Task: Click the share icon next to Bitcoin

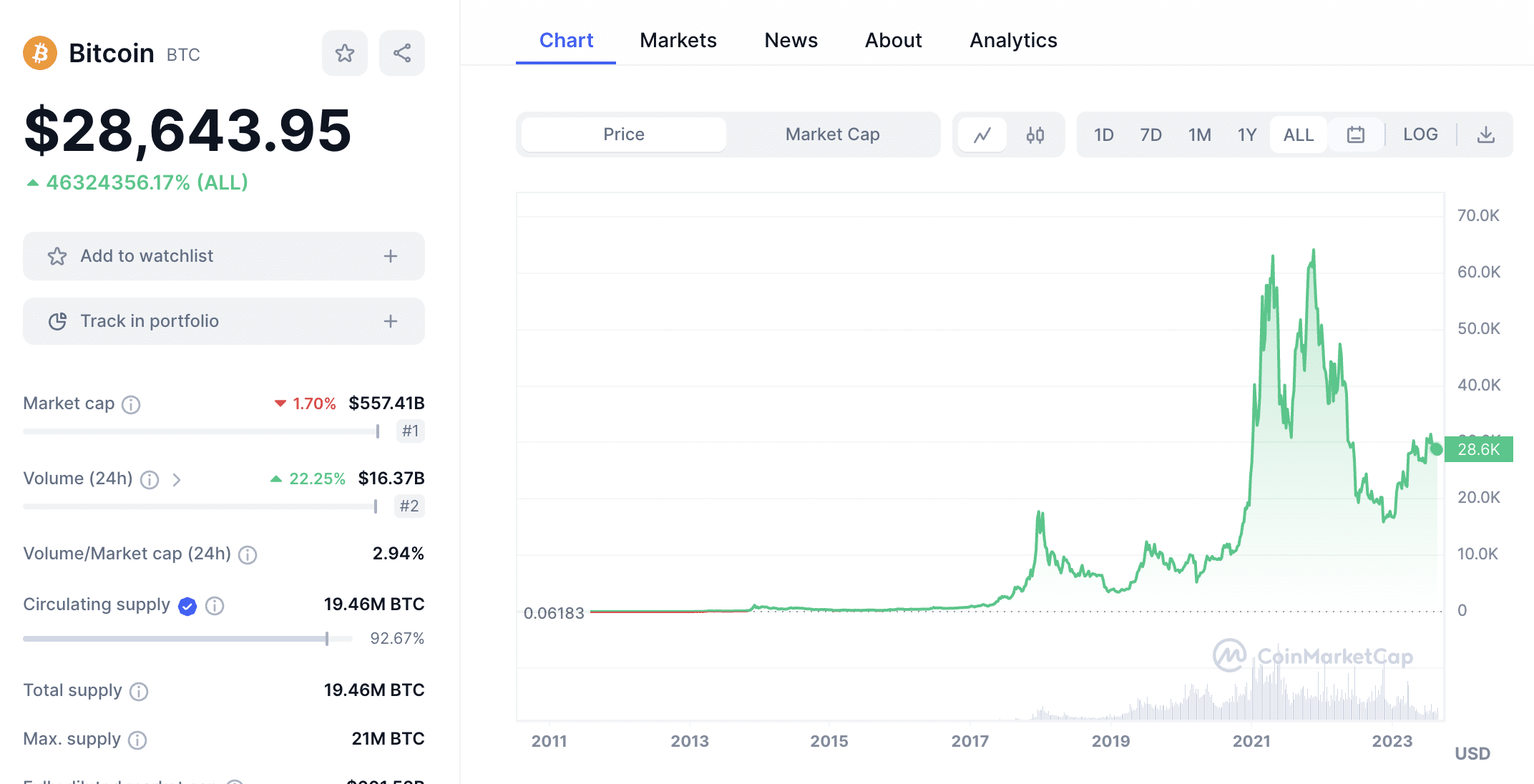Action: point(402,53)
